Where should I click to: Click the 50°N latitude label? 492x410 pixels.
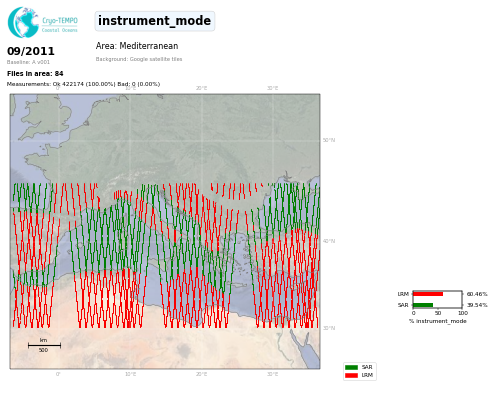tap(329, 140)
